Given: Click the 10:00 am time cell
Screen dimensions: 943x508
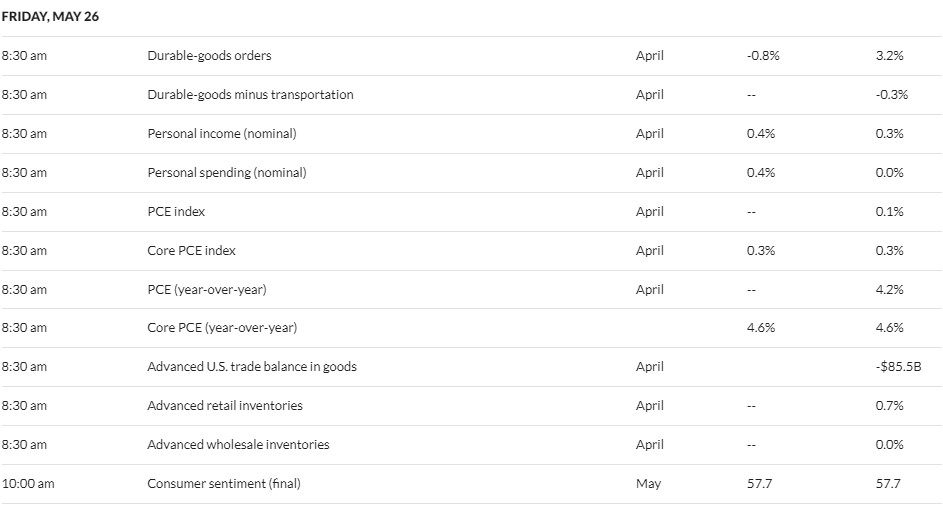Looking at the screenshot, I should [x=28, y=484].
